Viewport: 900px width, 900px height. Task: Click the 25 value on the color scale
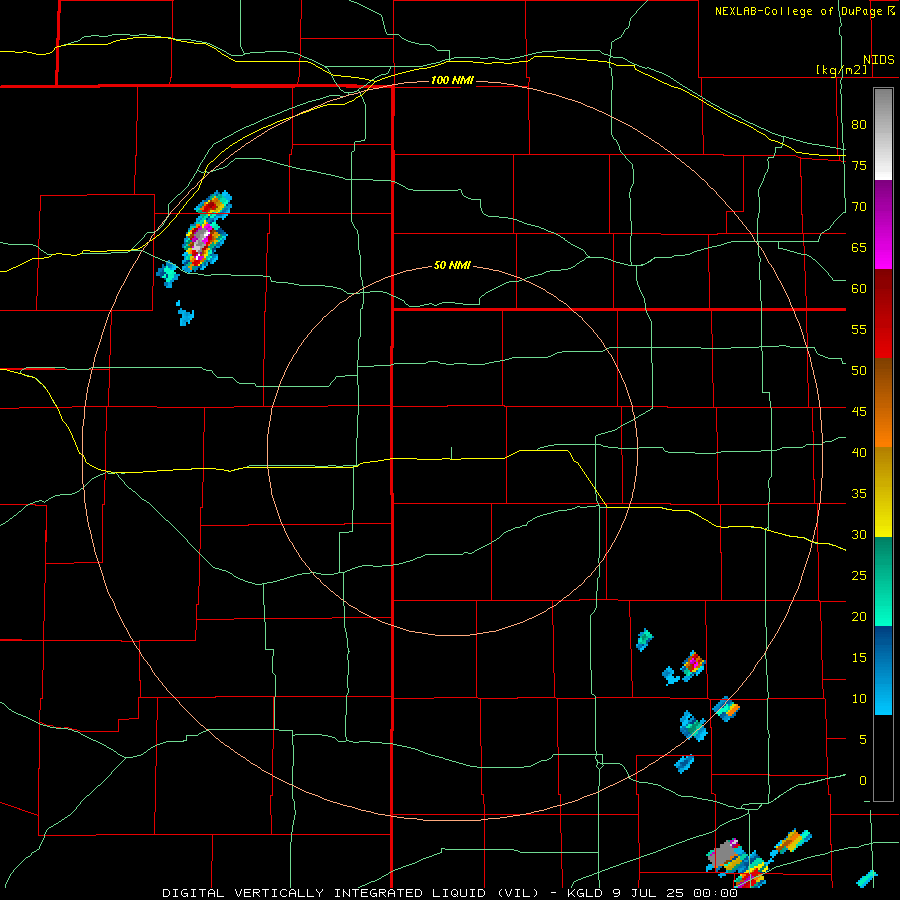coord(859,575)
